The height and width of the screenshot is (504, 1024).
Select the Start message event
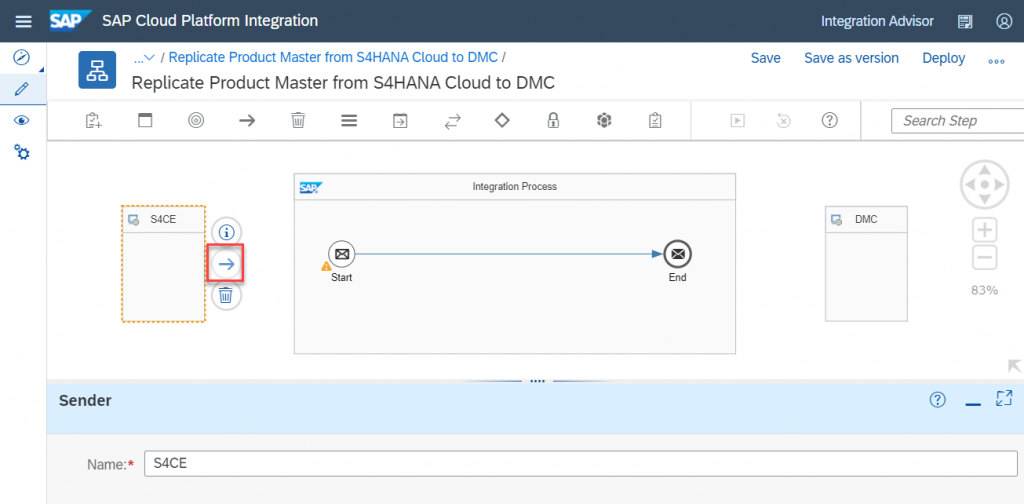click(342, 254)
